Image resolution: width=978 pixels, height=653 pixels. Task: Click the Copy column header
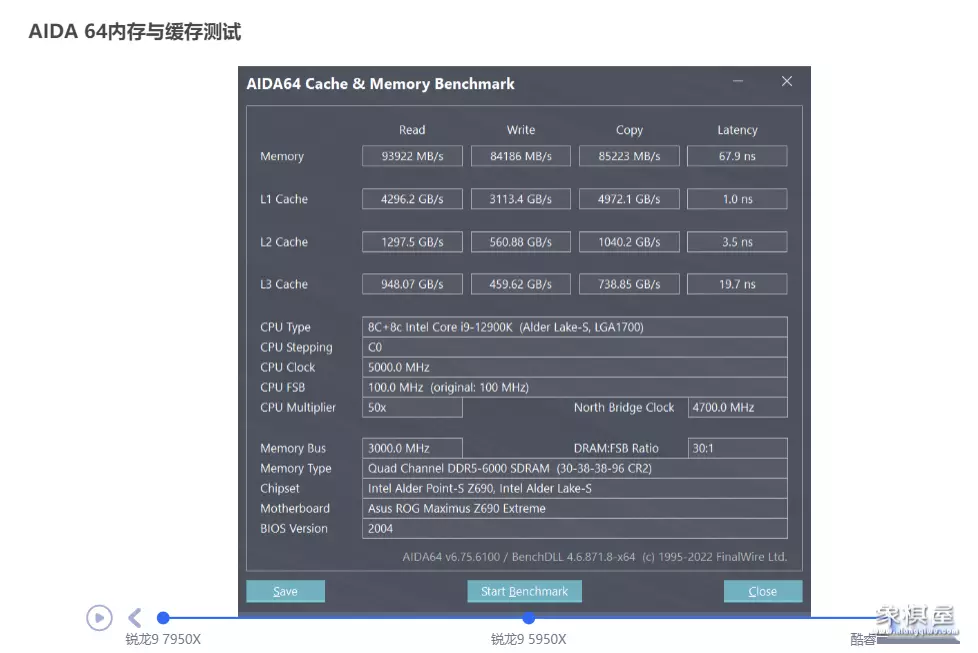click(x=629, y=130)
